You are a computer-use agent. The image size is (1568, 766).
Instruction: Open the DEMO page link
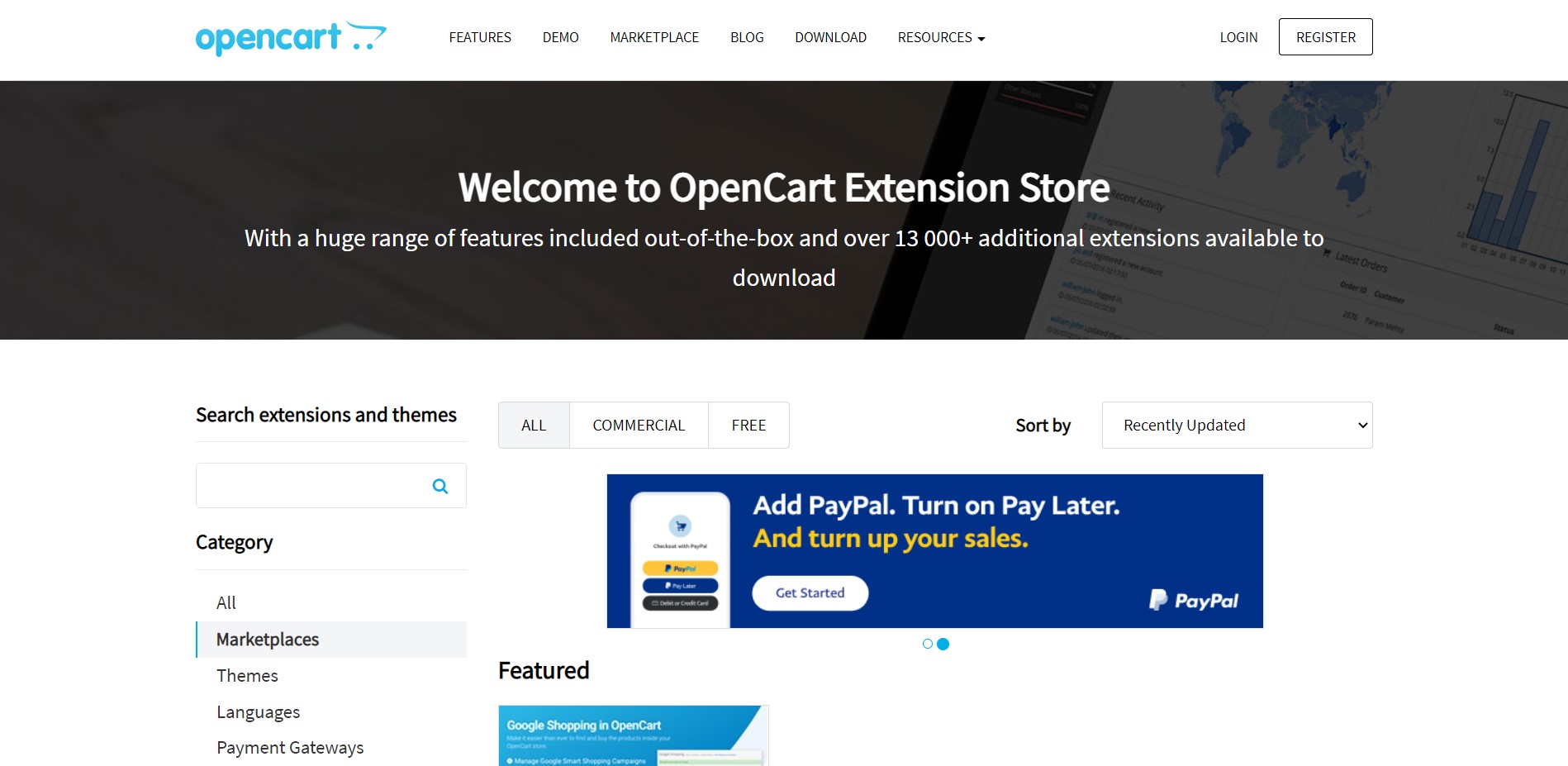click(x=560, y=37)
